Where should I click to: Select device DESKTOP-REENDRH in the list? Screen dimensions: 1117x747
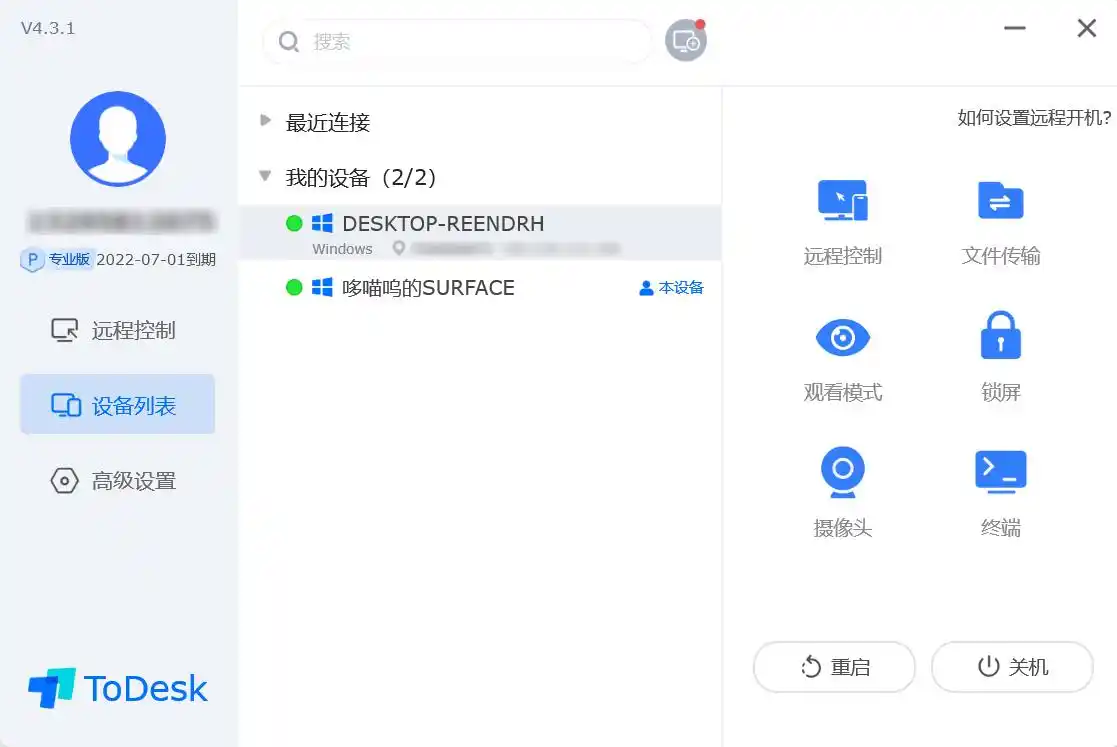(480, 233)
